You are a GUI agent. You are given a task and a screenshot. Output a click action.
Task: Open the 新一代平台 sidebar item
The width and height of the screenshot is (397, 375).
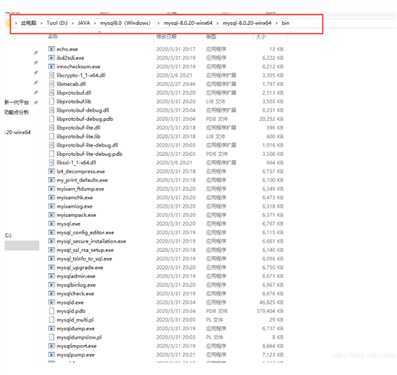[x=16, y=102]
